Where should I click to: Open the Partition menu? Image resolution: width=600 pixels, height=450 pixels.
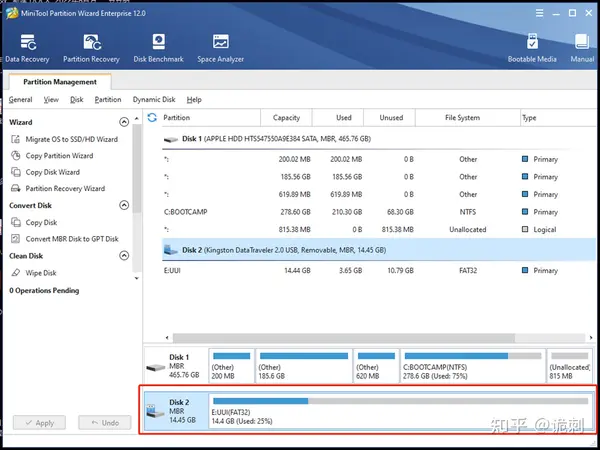pos(108,99)
